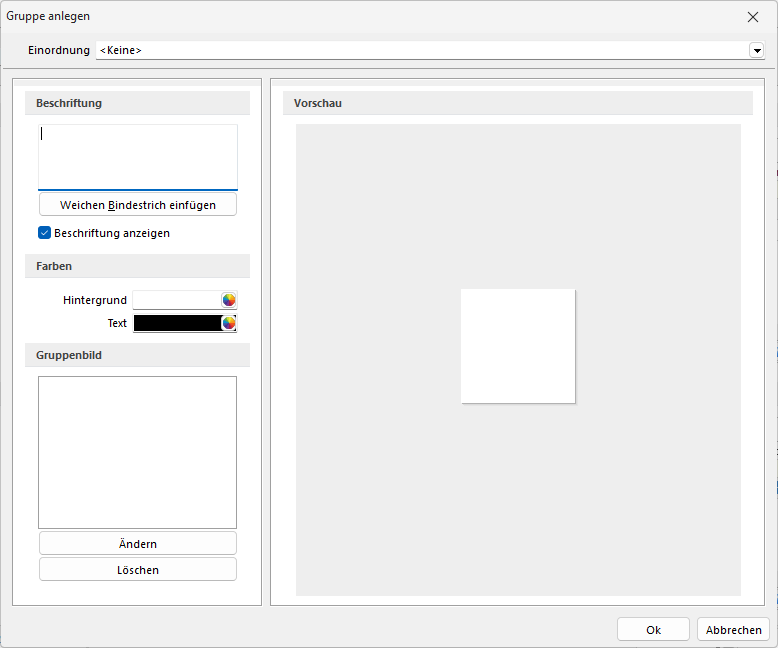Click the empty Gruppenbild image box

(x=138, y=452)
